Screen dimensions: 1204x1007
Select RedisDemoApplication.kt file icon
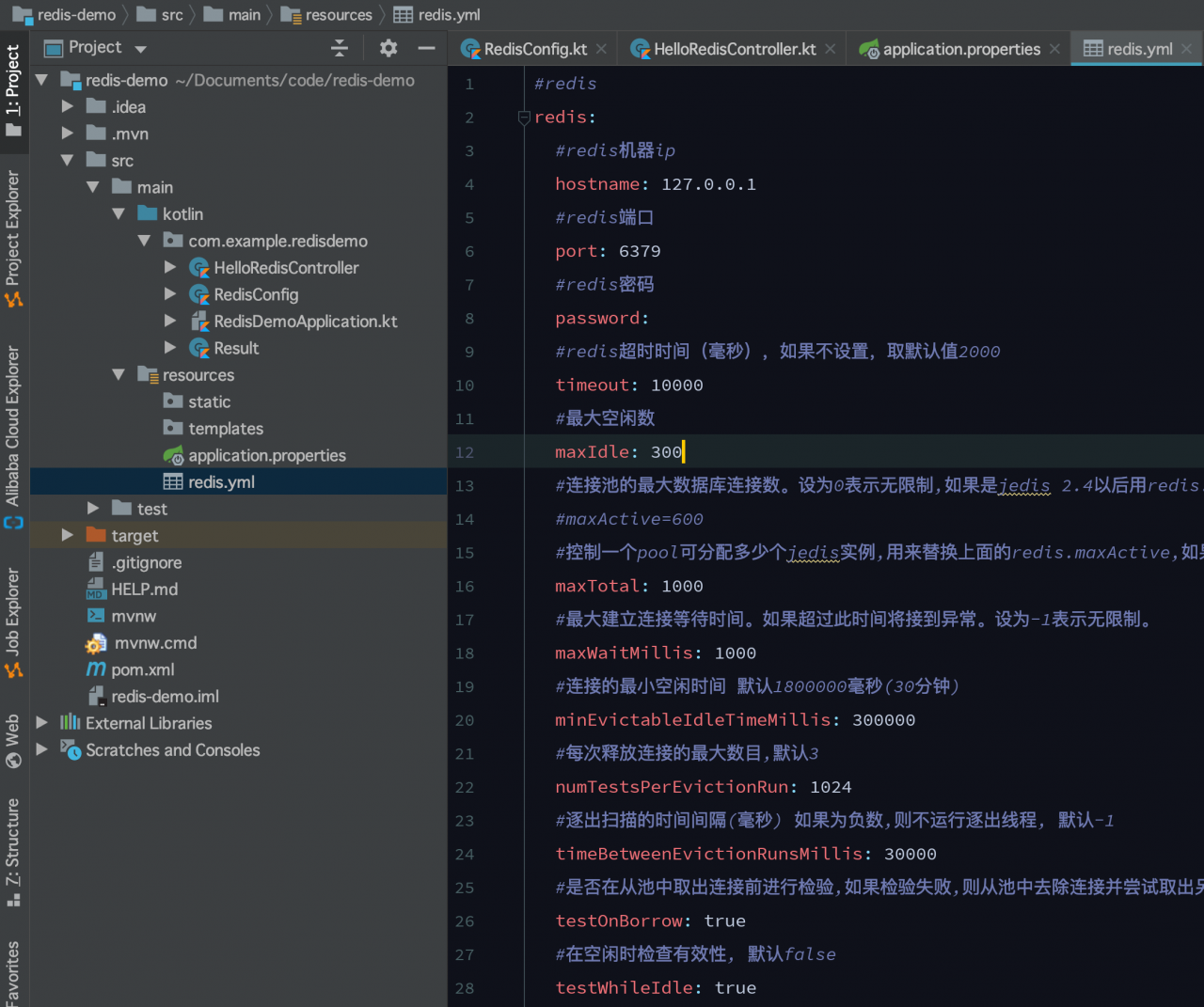click(x=199, y=322)
